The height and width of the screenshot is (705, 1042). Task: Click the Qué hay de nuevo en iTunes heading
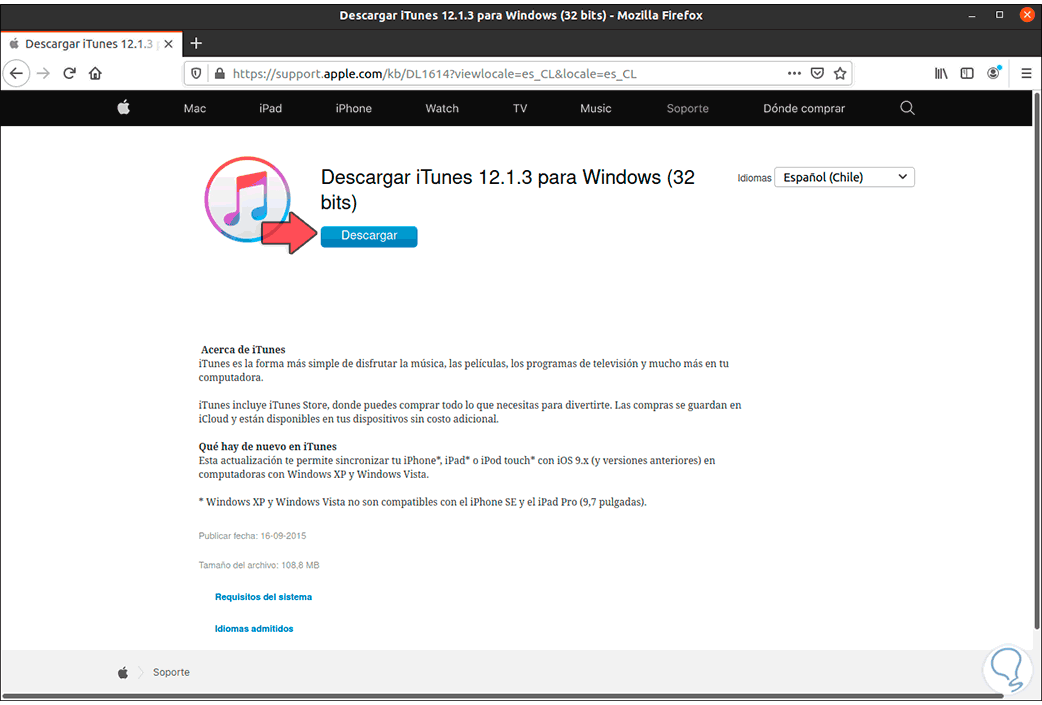click(268, 447)
